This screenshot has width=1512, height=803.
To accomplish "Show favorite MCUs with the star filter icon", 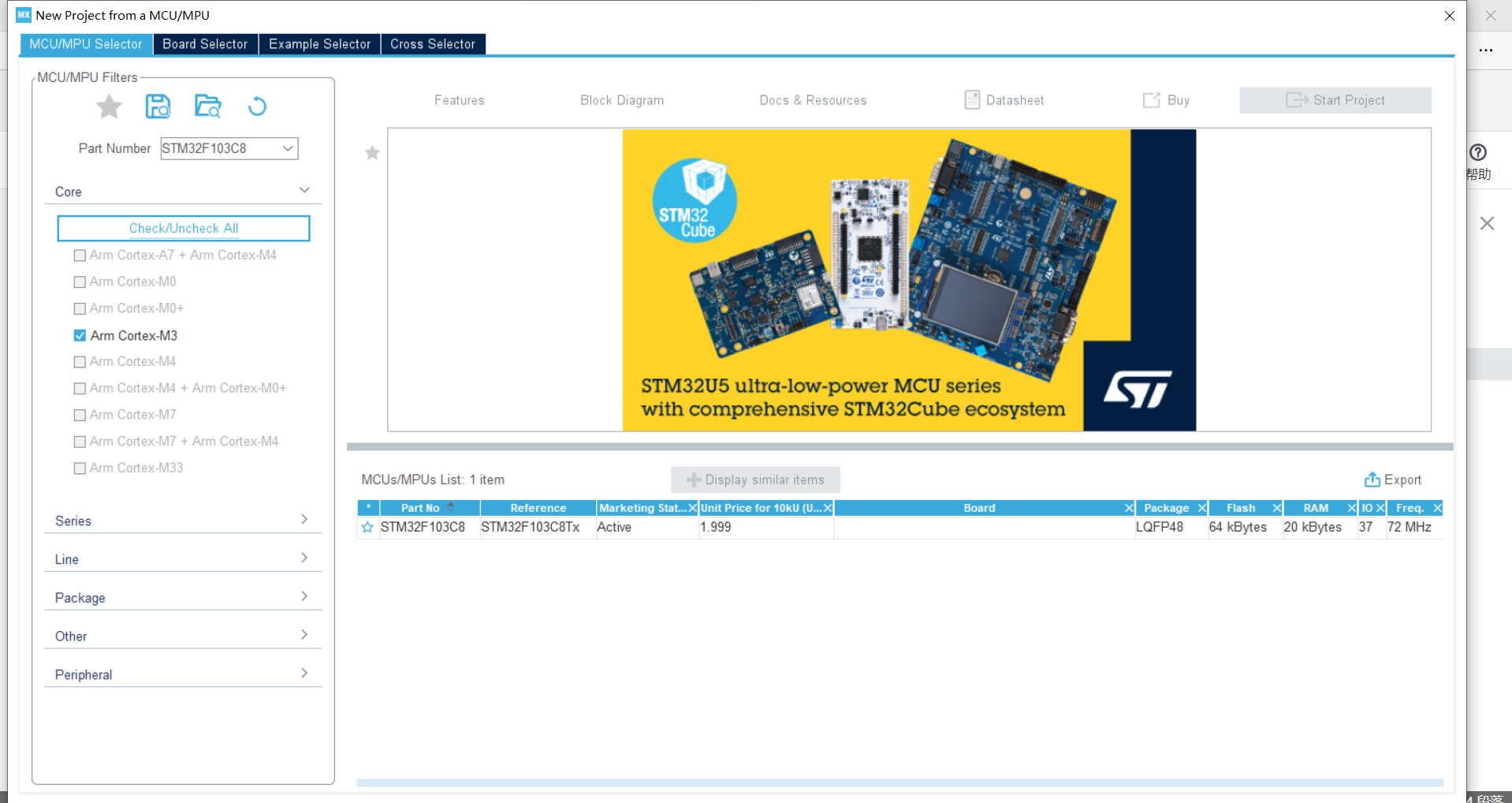I will click(x=109, y=106).
